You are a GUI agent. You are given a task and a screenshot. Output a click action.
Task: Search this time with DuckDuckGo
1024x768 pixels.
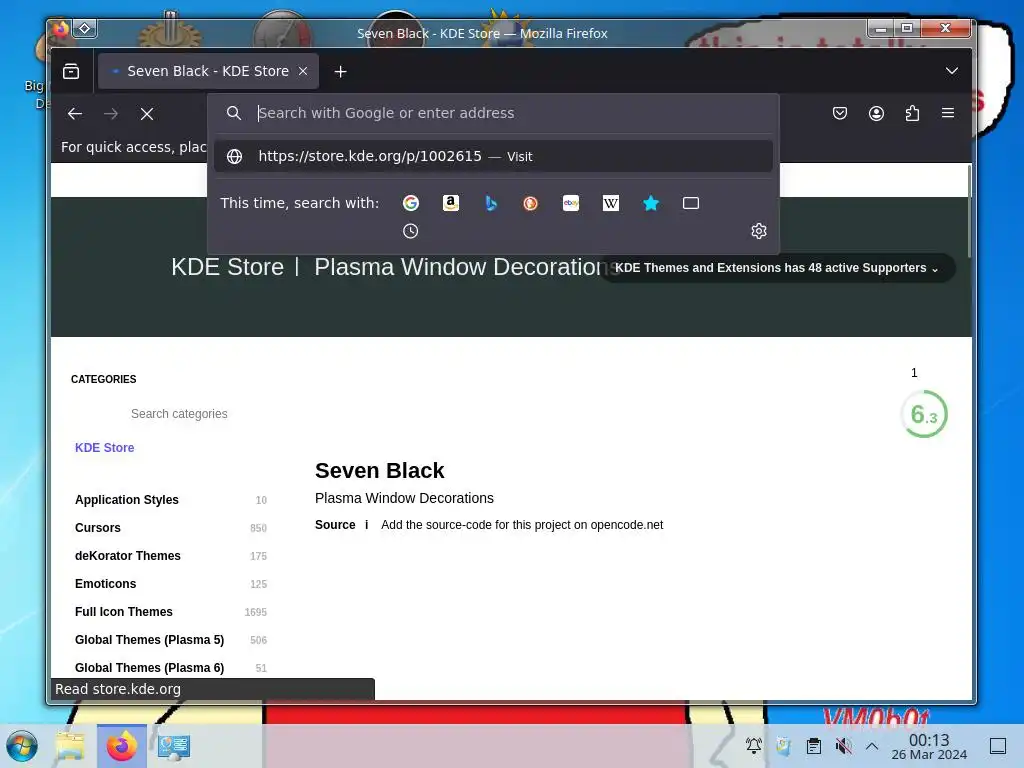[x=530, y=203]
